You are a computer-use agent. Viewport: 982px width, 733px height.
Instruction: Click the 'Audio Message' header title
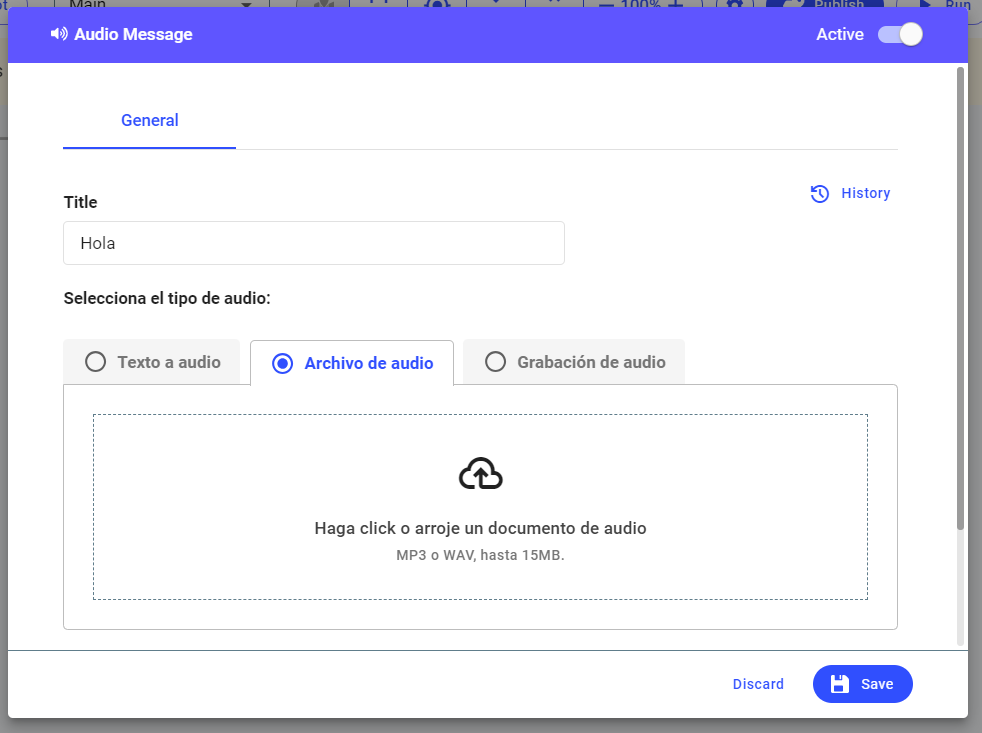(133, 34)
